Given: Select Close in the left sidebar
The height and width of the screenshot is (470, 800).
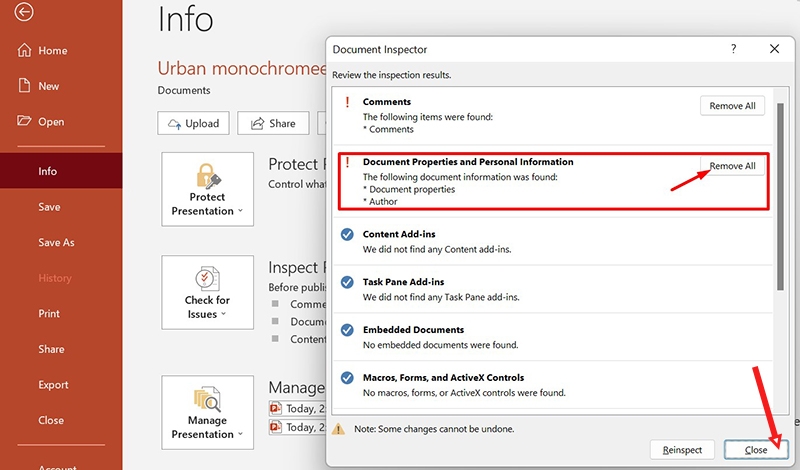Looking at the screenshot, I should [51, 420].
